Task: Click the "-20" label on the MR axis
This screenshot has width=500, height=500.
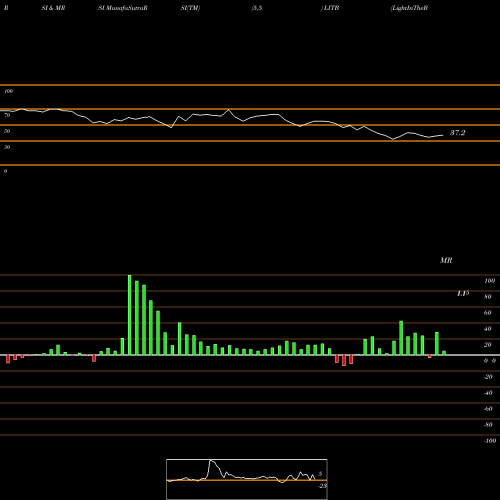Action: click(x=488, y=377)
